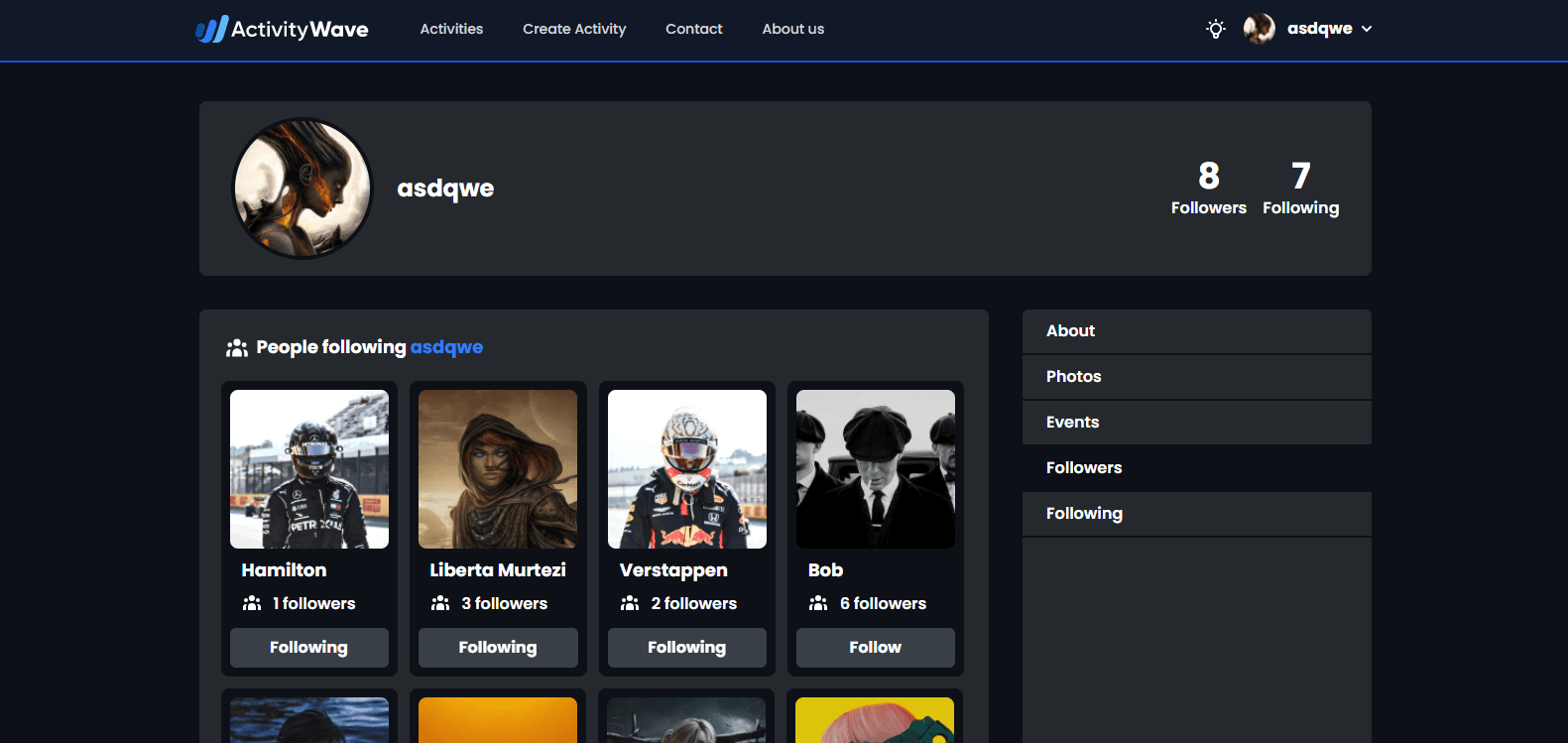
Task: Click the 8 Followers count
Action: tap(1209, 188)
